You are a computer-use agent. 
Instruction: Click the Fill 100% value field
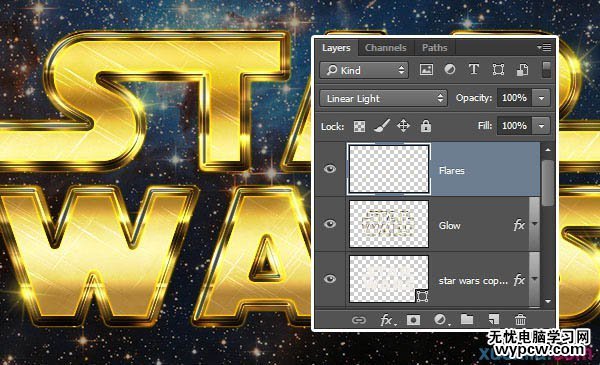point(515,126)
